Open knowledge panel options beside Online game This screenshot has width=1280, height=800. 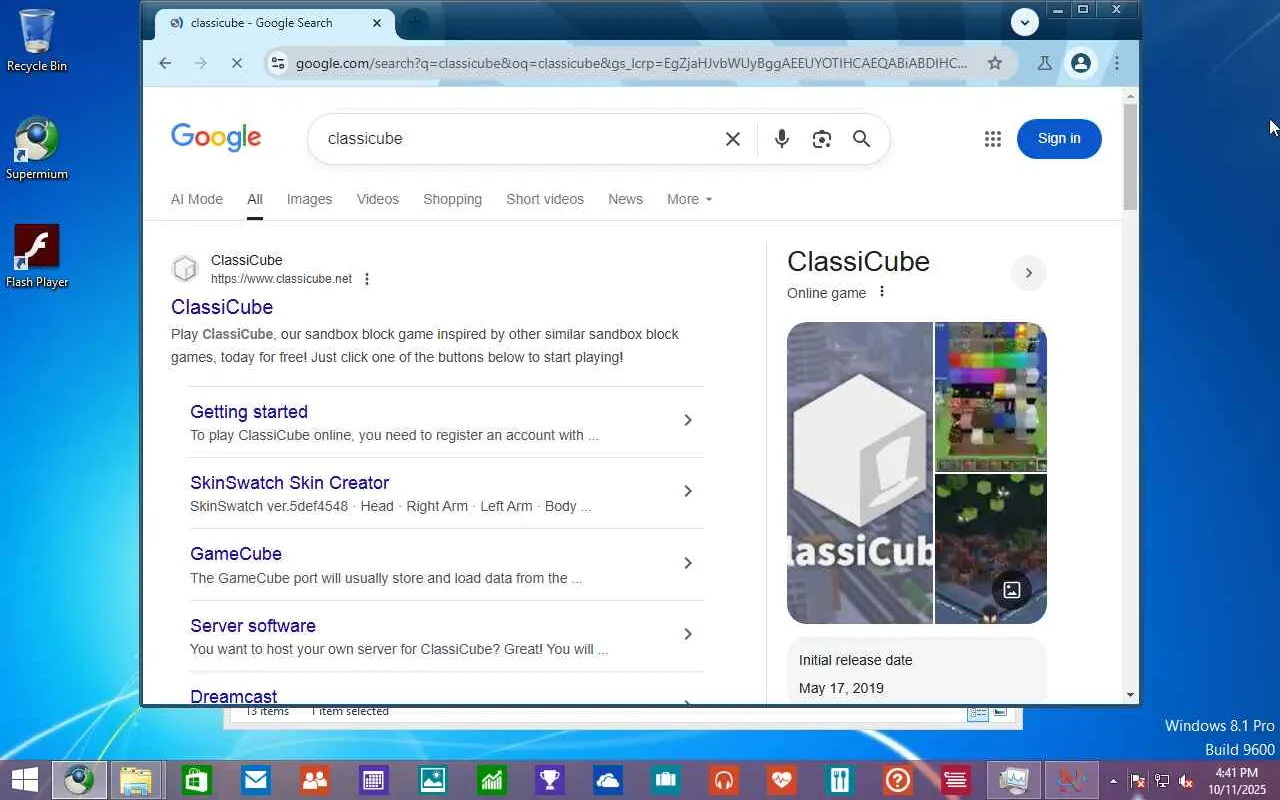tap(881, 292)
